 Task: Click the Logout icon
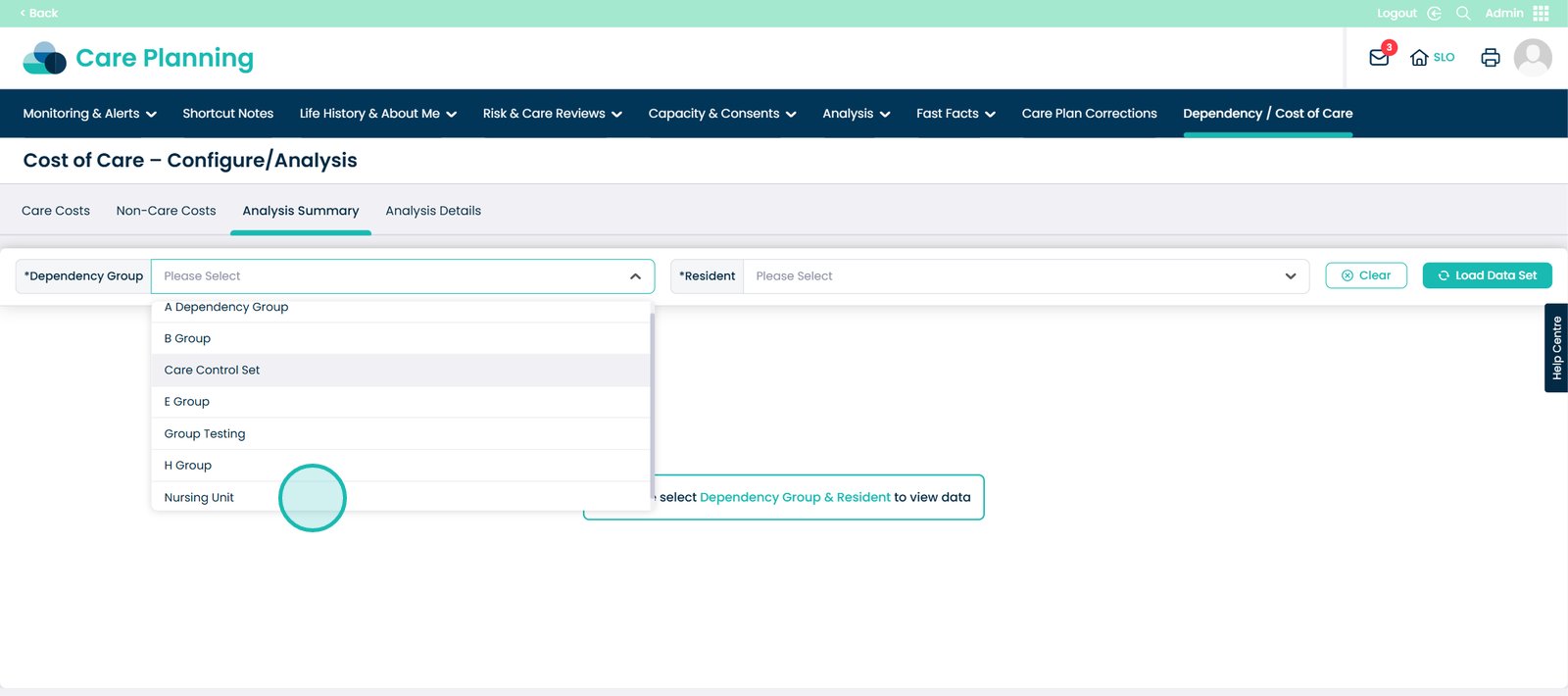click(x=1434, y=14)
